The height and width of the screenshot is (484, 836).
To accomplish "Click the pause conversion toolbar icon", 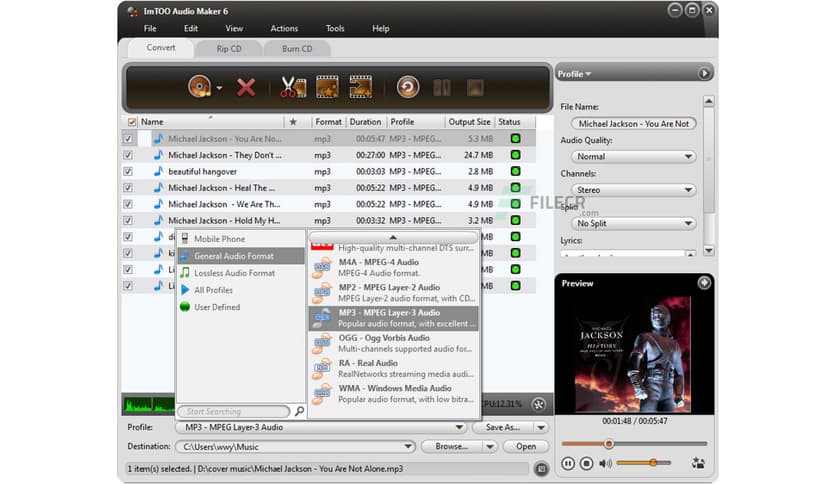I will (442, 87).
